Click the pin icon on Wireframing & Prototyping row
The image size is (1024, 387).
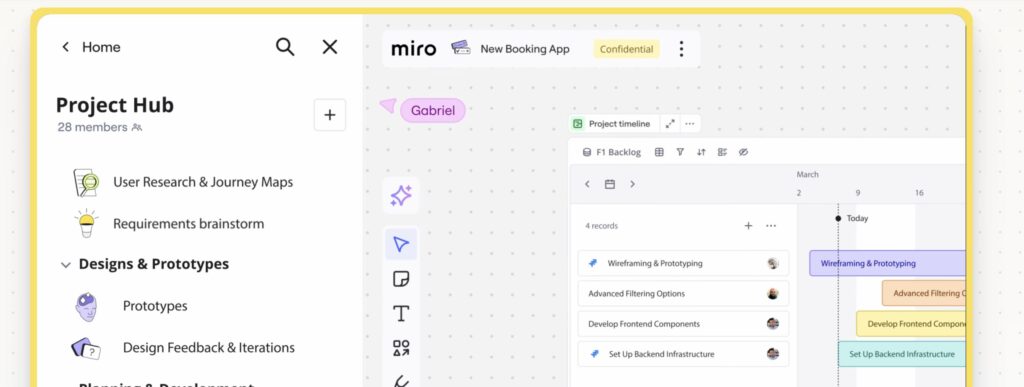tap(593, 263)
